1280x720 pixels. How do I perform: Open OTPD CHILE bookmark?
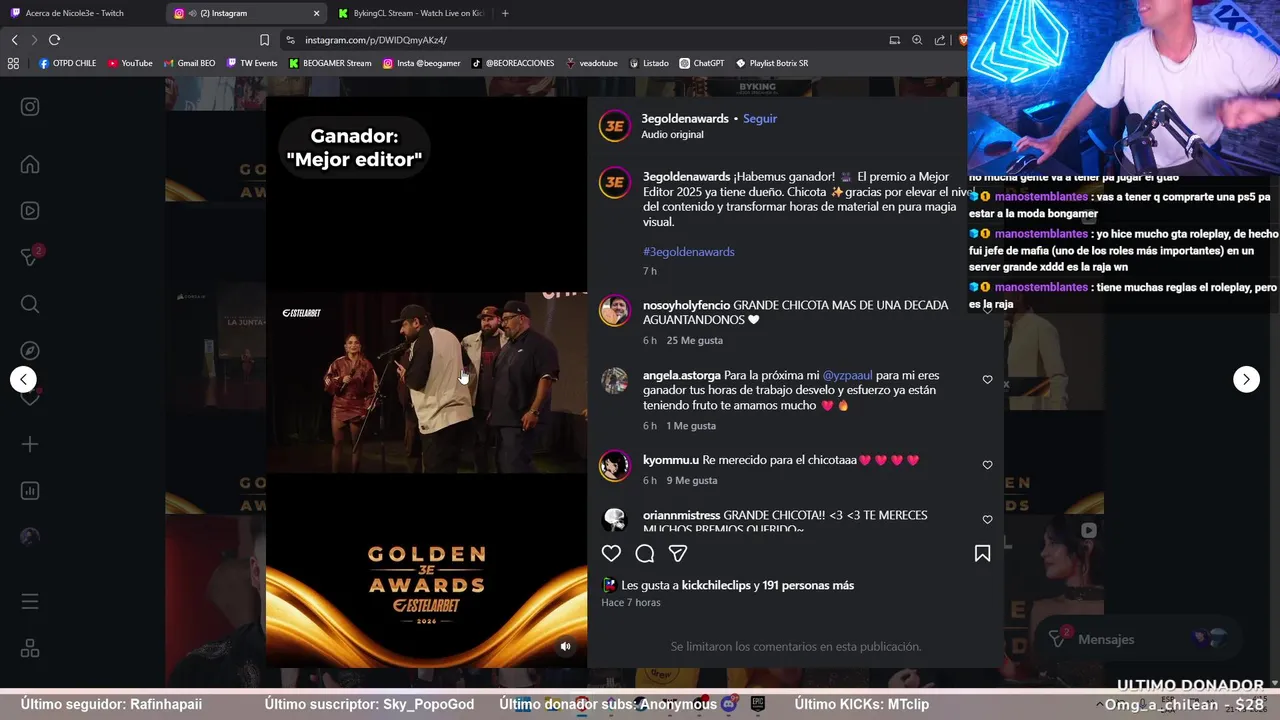pos(68,63)
